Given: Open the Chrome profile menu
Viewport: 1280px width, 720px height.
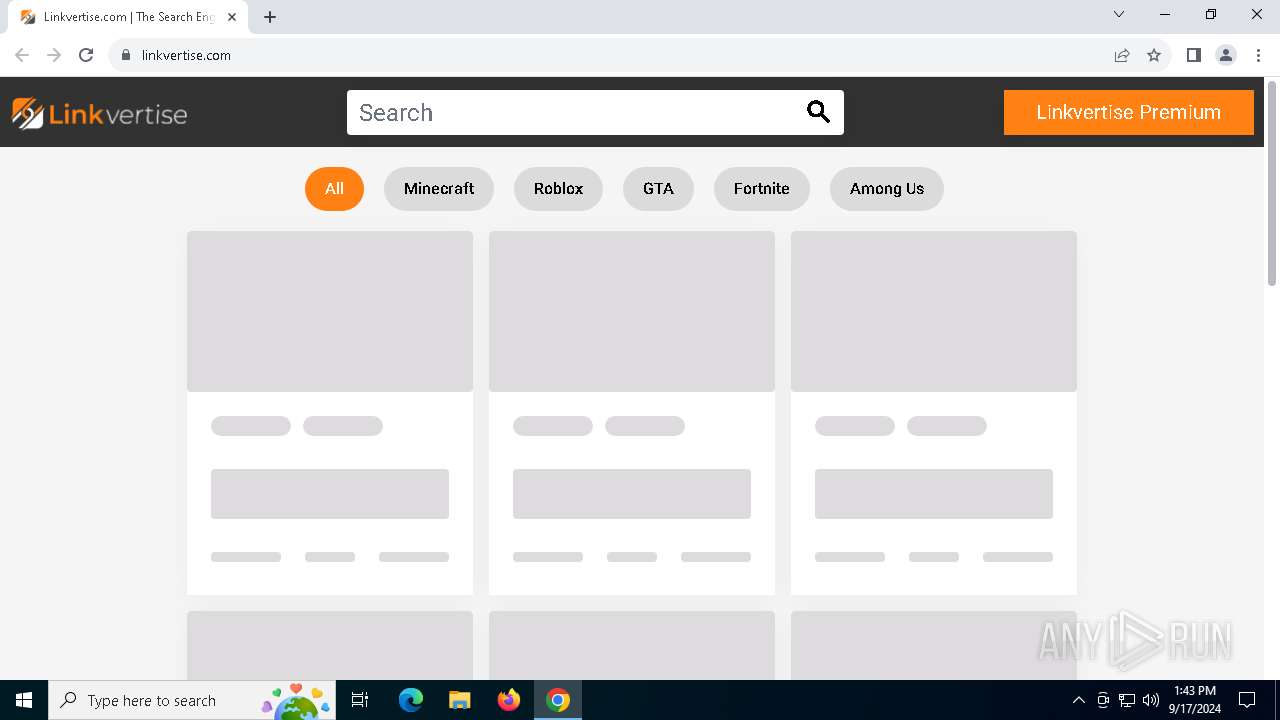Looking at the screenshot, I should 1226,55.
